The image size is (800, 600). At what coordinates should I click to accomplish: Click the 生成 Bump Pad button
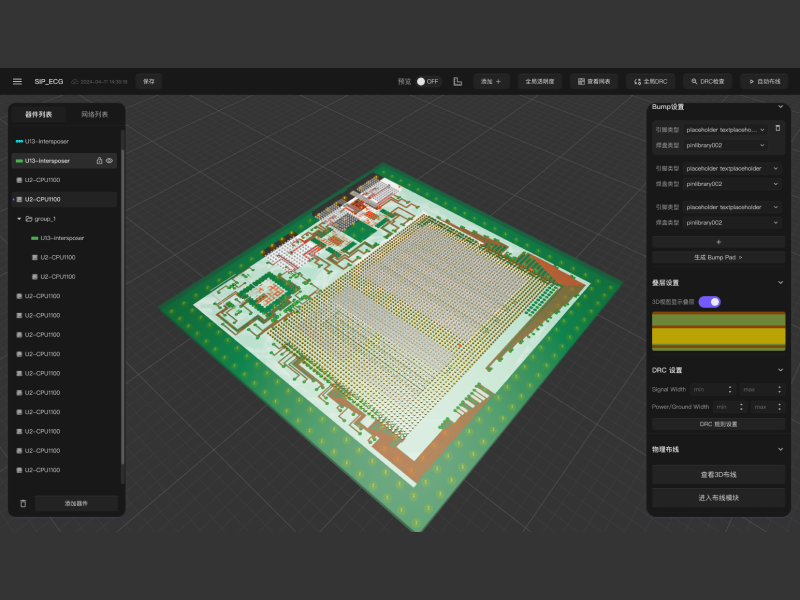718,257
